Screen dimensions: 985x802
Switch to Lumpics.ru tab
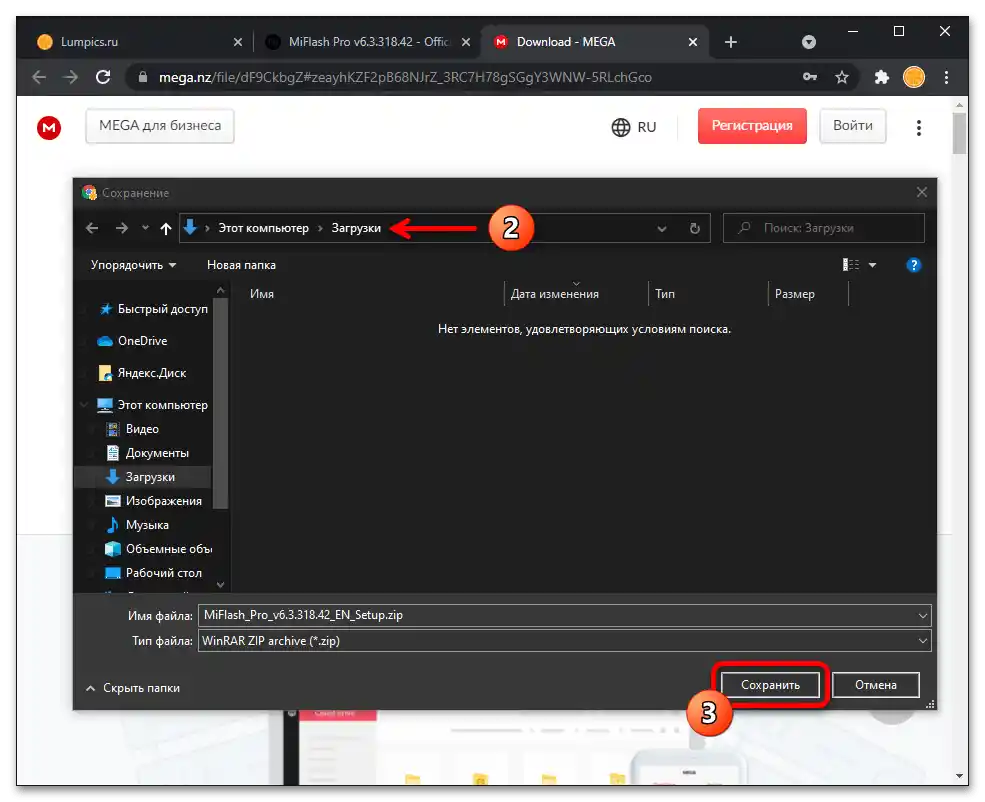click(138, 42)
